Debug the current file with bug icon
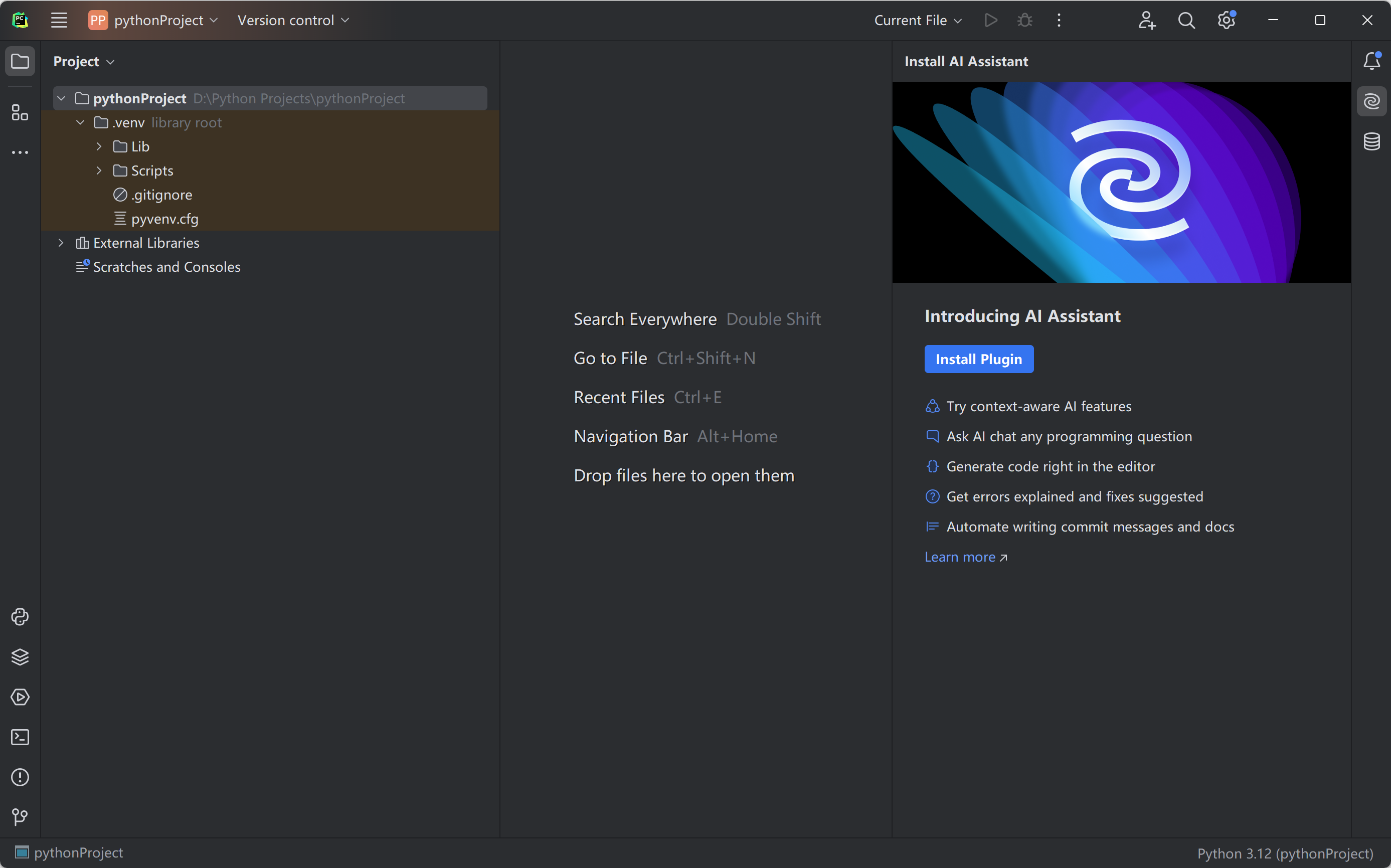 (x=1025, y=20)
